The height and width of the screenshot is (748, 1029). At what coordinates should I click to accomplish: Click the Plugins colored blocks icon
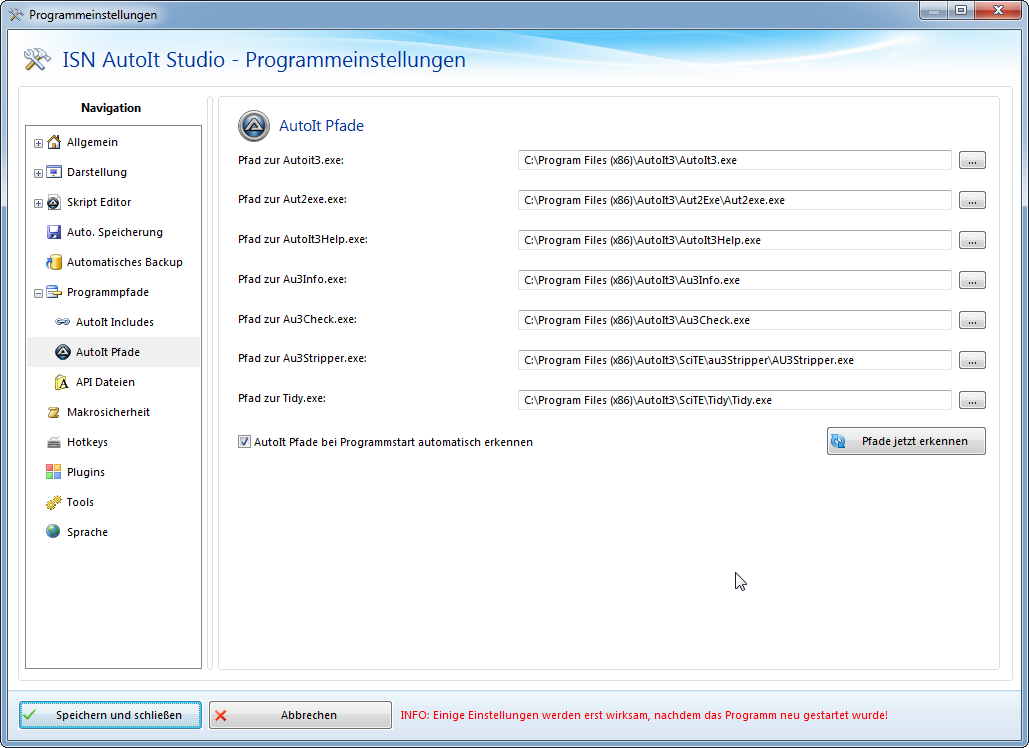(54, 472)
